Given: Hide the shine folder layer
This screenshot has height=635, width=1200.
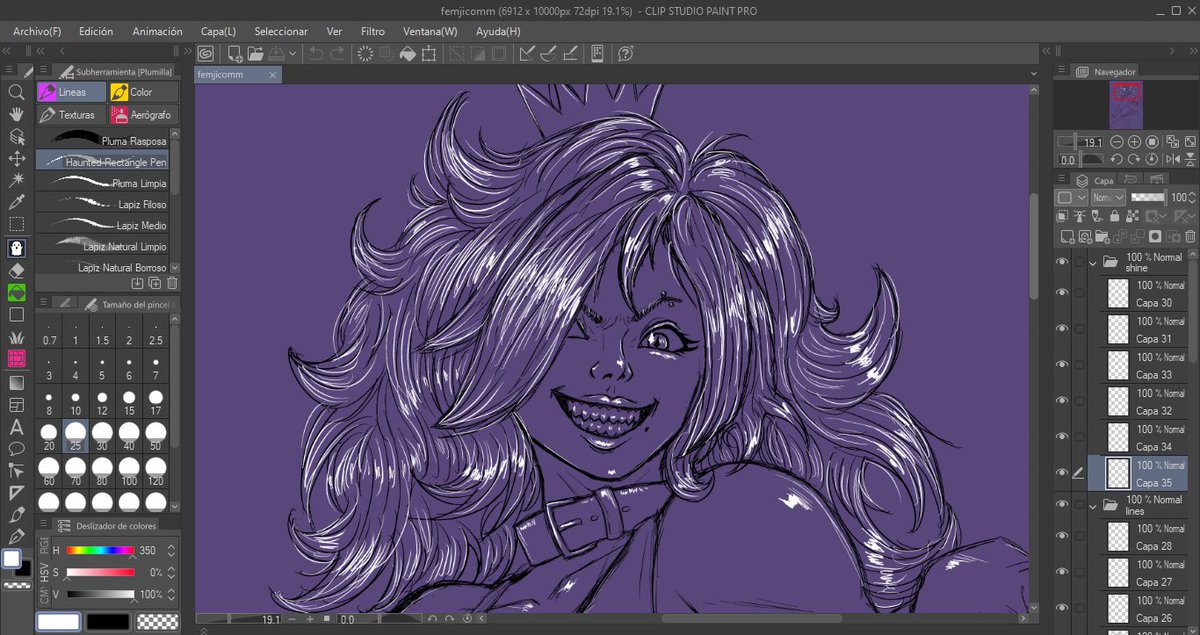Looking at the screenshot, I should point(1063,262).
